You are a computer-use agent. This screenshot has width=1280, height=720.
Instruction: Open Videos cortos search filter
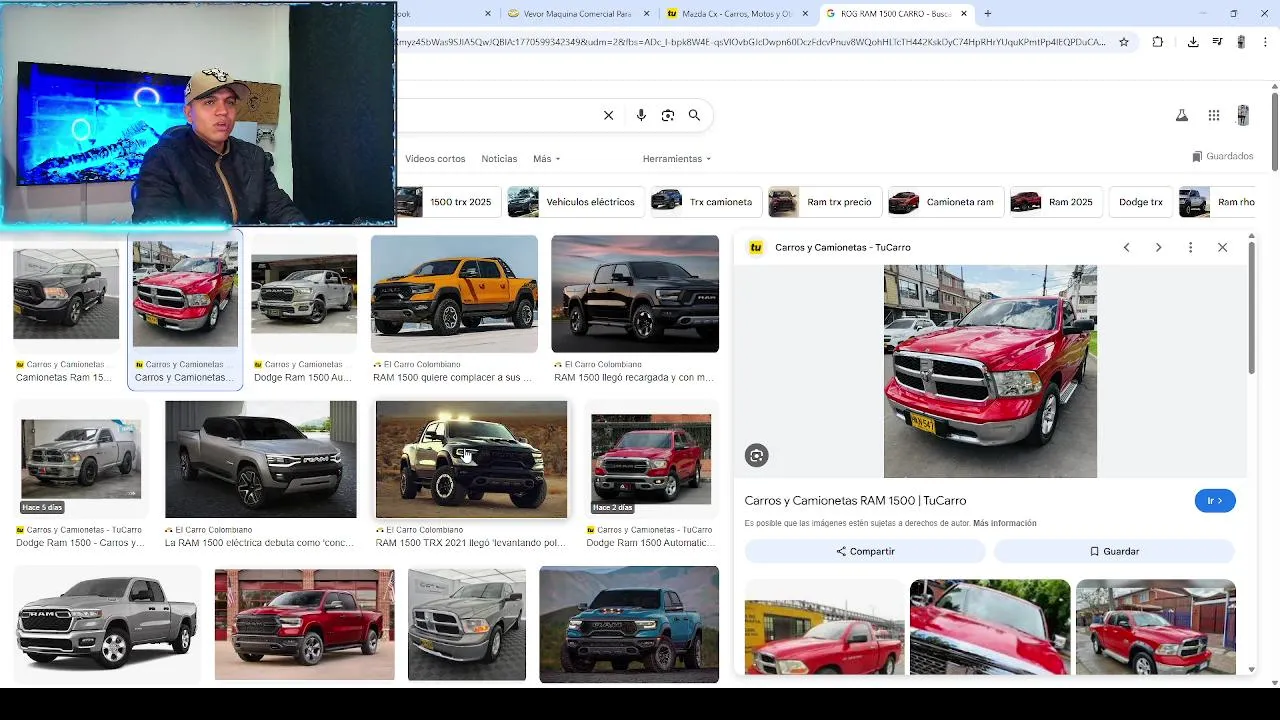coord(435,159)
